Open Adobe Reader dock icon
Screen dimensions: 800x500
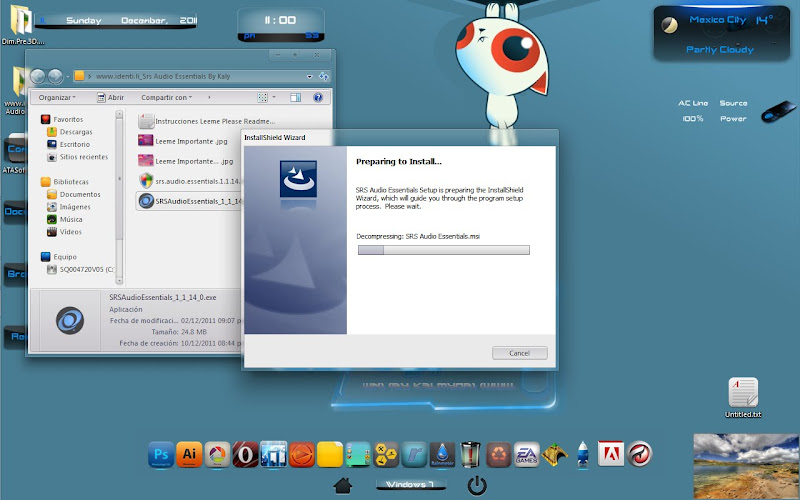point(611,454)
